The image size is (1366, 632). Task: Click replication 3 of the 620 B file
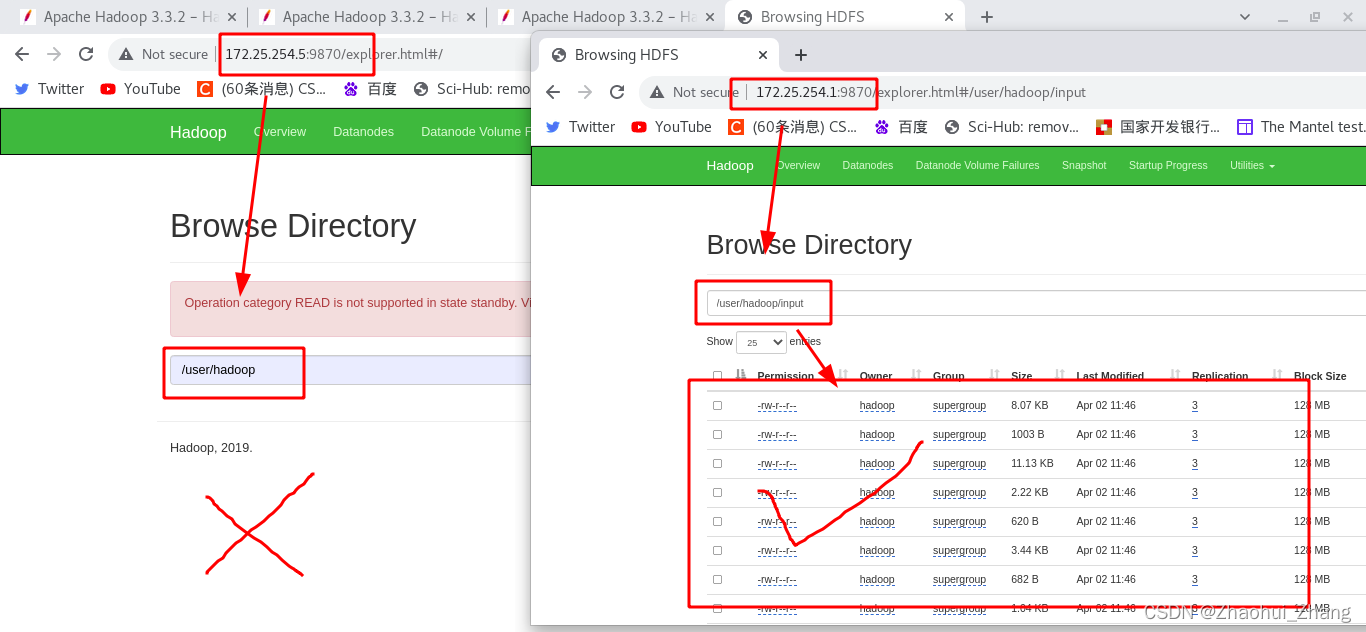[1194, 522]
